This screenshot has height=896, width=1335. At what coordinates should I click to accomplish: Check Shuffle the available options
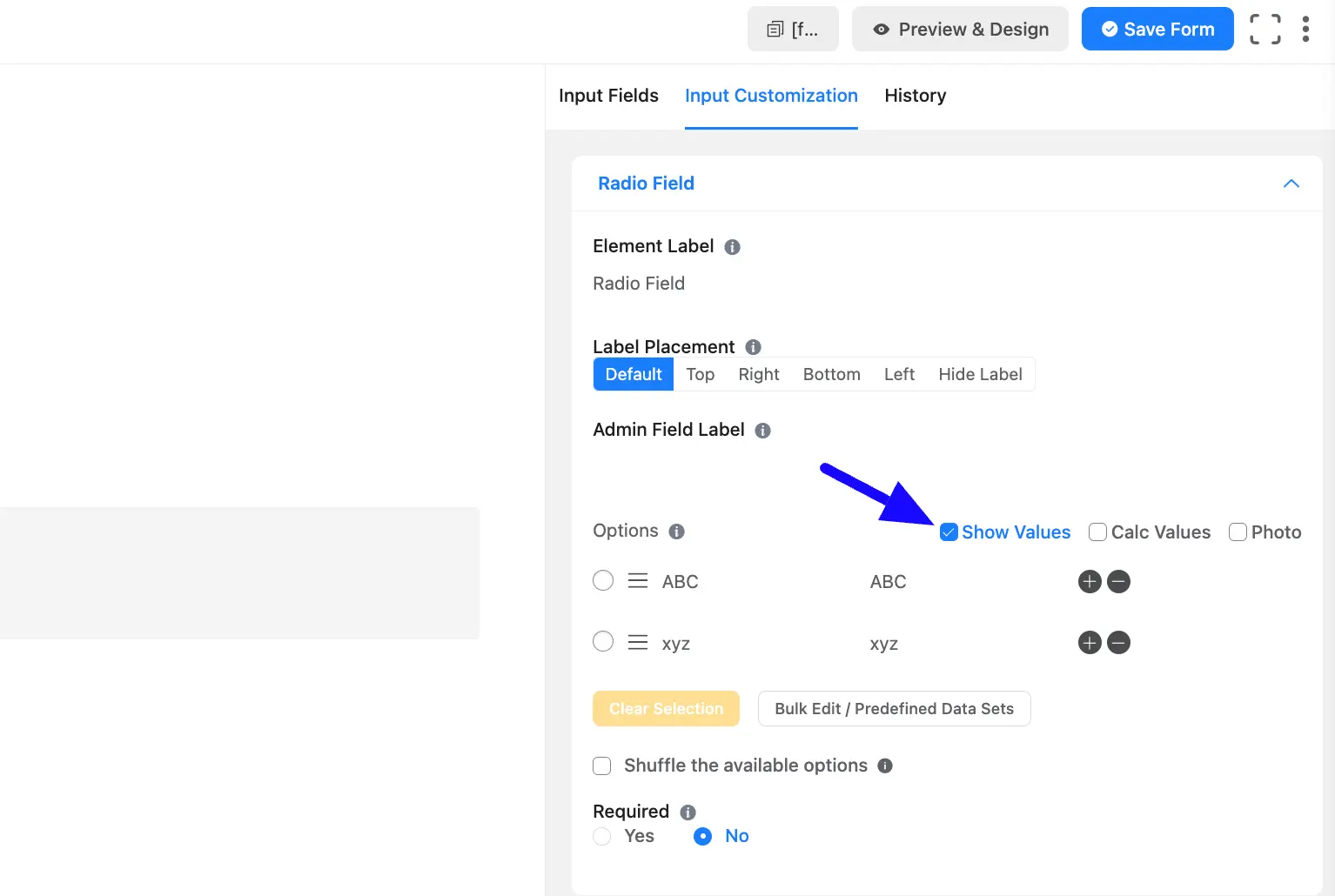[602, 766]
